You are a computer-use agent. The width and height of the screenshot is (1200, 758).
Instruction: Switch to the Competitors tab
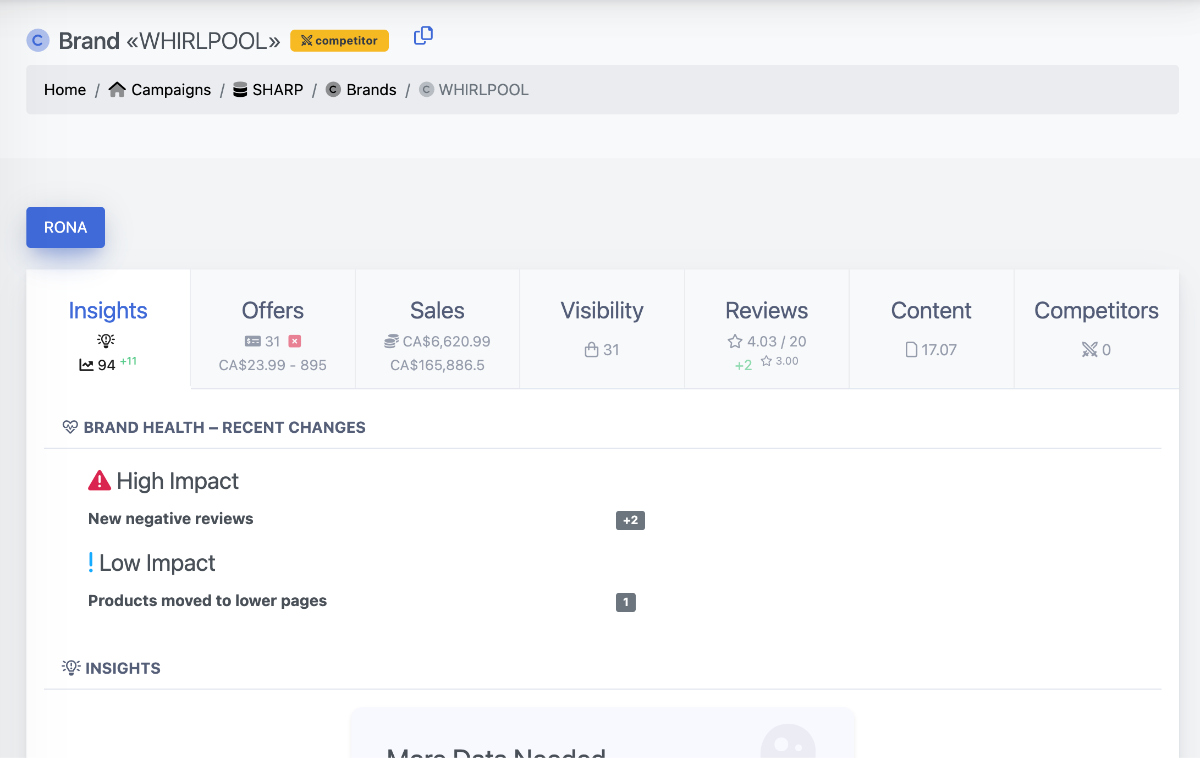(1096, 328)
